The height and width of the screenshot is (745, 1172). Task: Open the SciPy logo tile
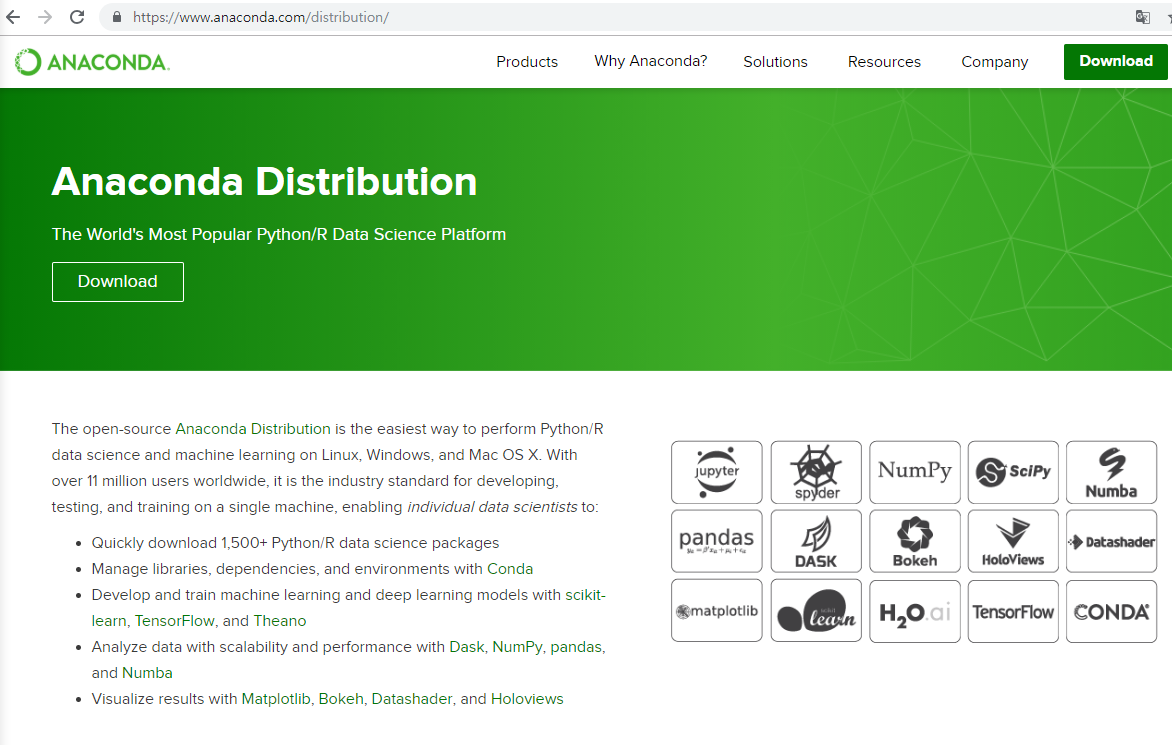1013,472
